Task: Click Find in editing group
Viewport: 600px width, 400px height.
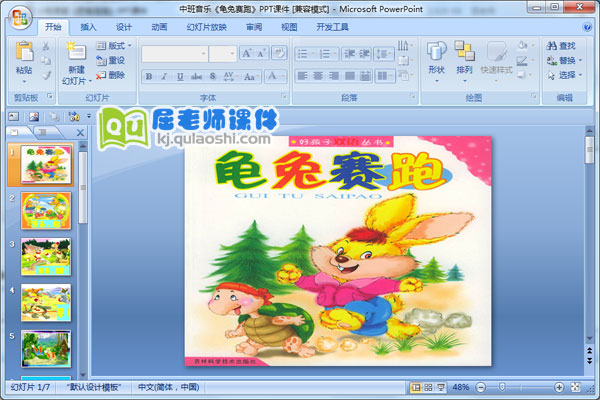Action: pos(561,46)
